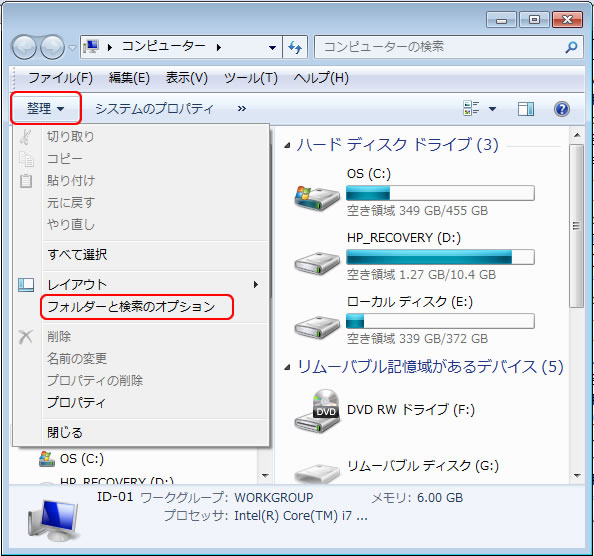
Task: Open the OS (C:) drive icon
Action: tap(317, 198)
